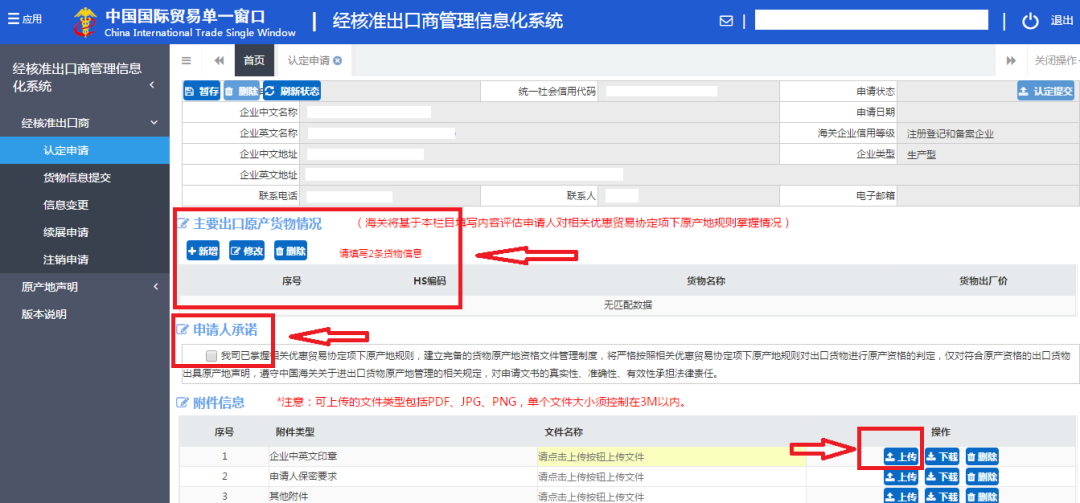Click 删除 under 主要出口原产货物情况
This screenshot has width=1080, height=503.
(291, 251)
